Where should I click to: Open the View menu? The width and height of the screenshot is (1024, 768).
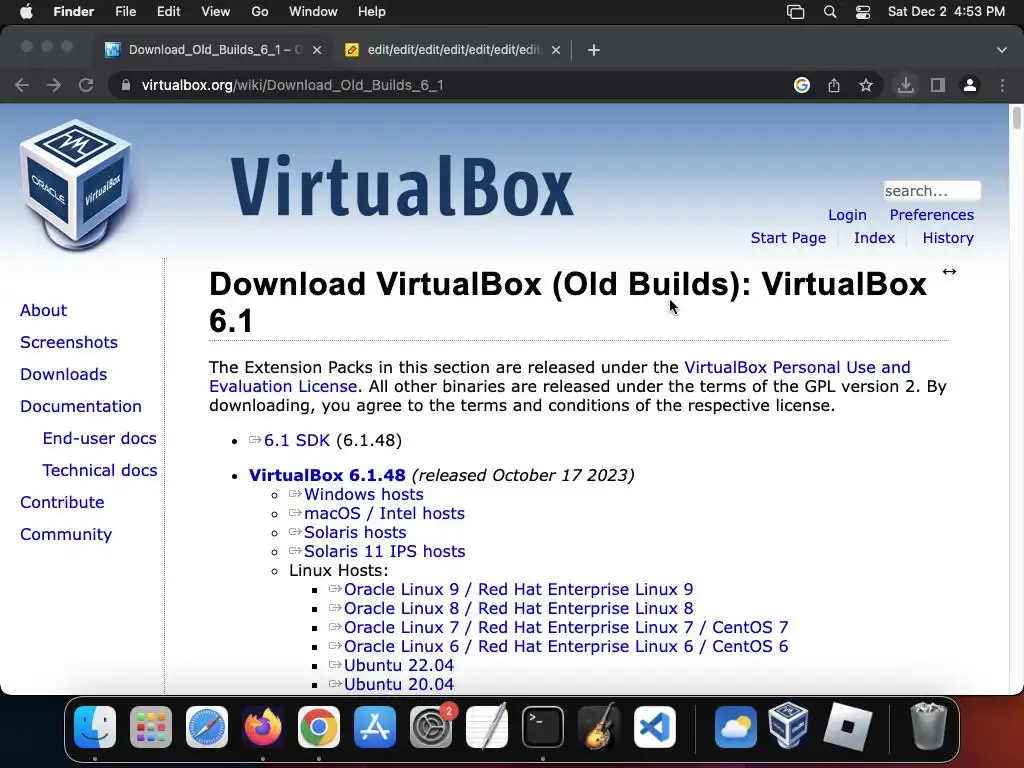[216, 12]
